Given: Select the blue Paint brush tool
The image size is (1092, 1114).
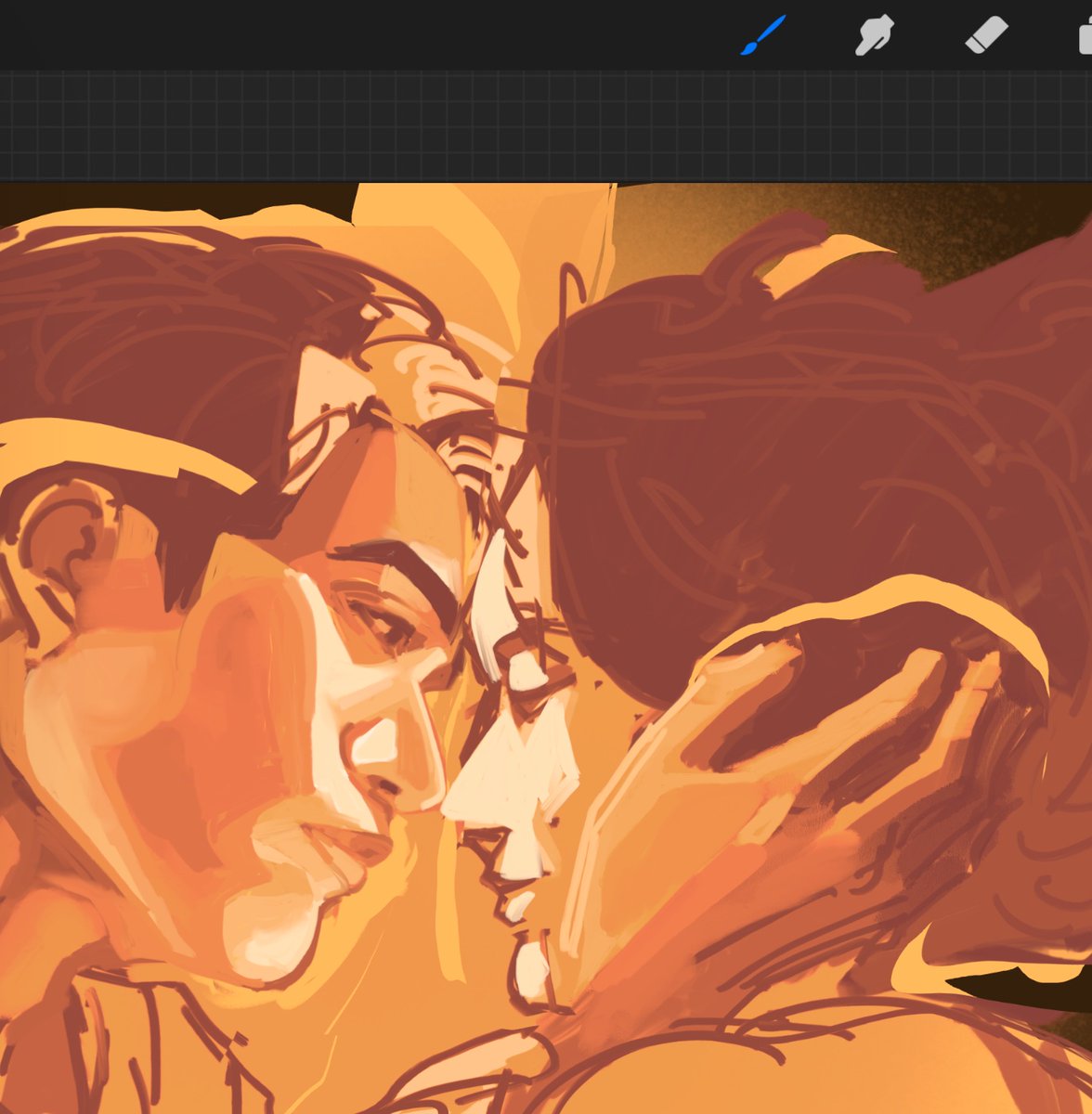Looking at the screenshot, I should pyautogui.click(x=763, y=36).
